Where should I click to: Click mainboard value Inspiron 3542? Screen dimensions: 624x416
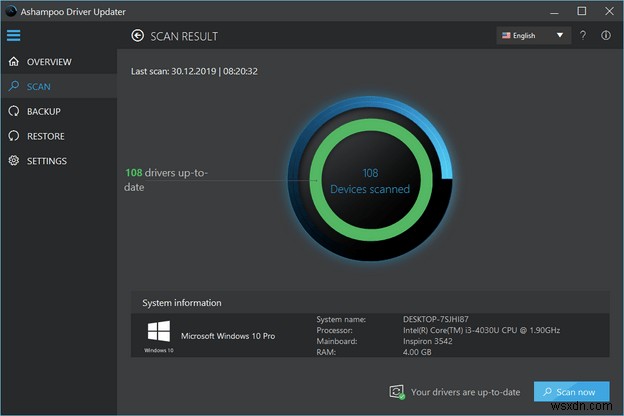click(x=427, y=341)
